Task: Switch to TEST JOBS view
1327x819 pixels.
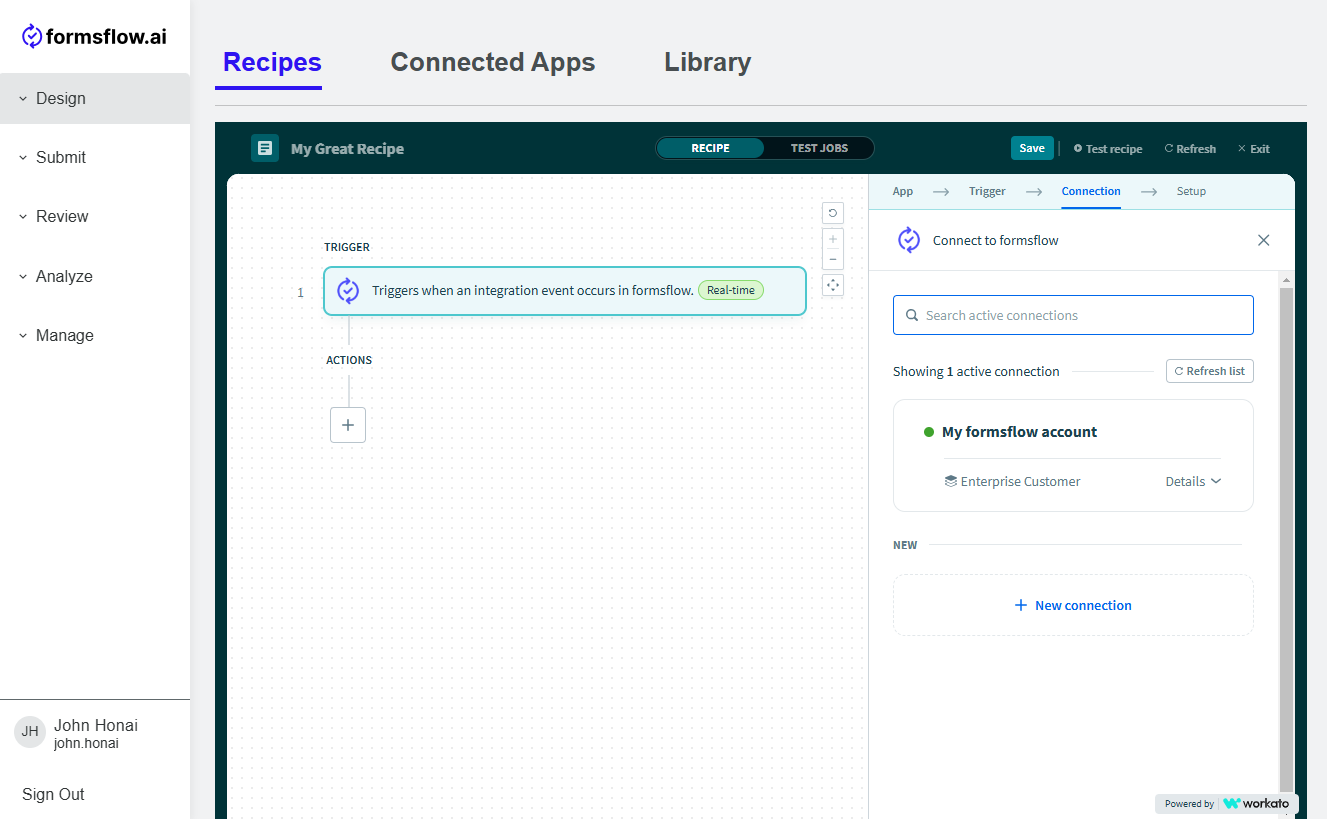Action: (819, 148)
